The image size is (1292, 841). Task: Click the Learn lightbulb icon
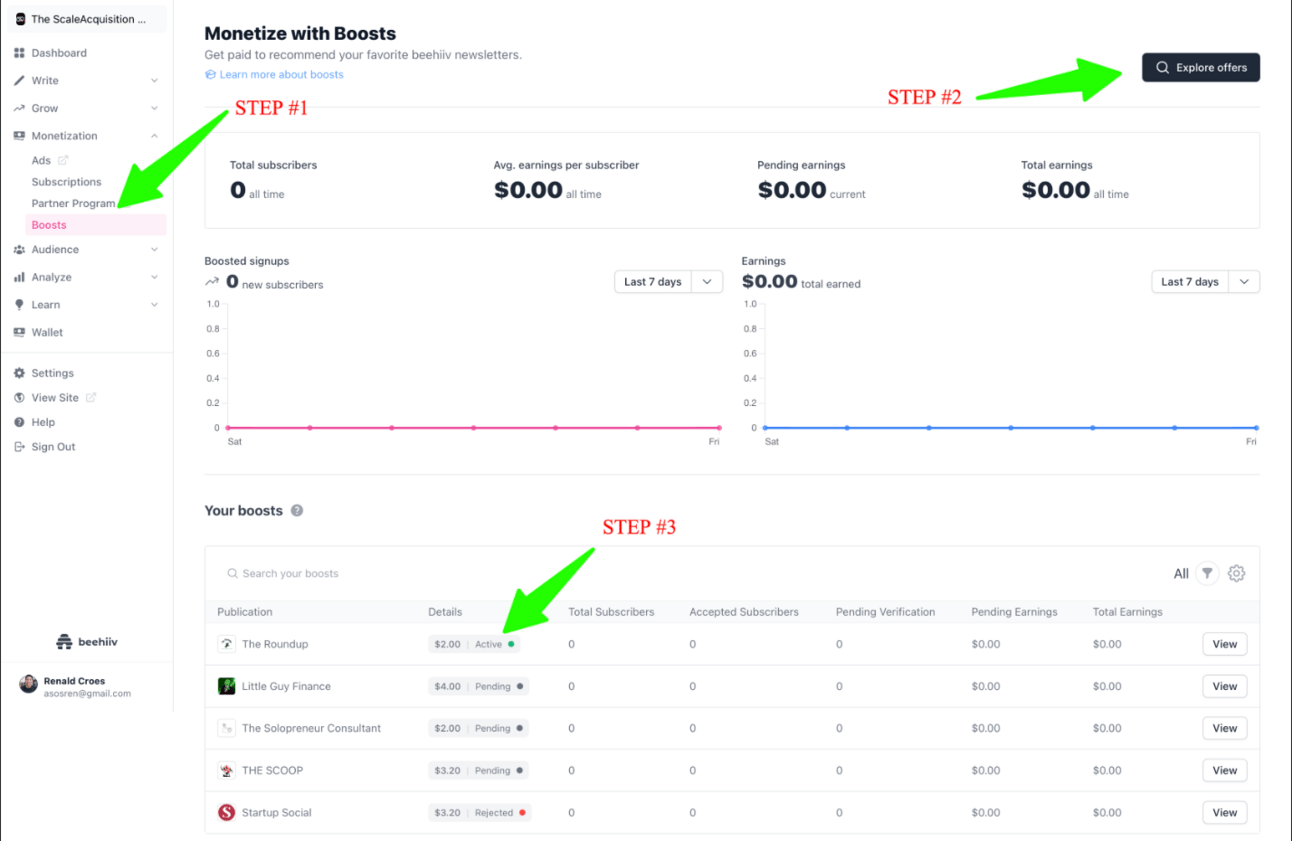click(x=19, y=305)
